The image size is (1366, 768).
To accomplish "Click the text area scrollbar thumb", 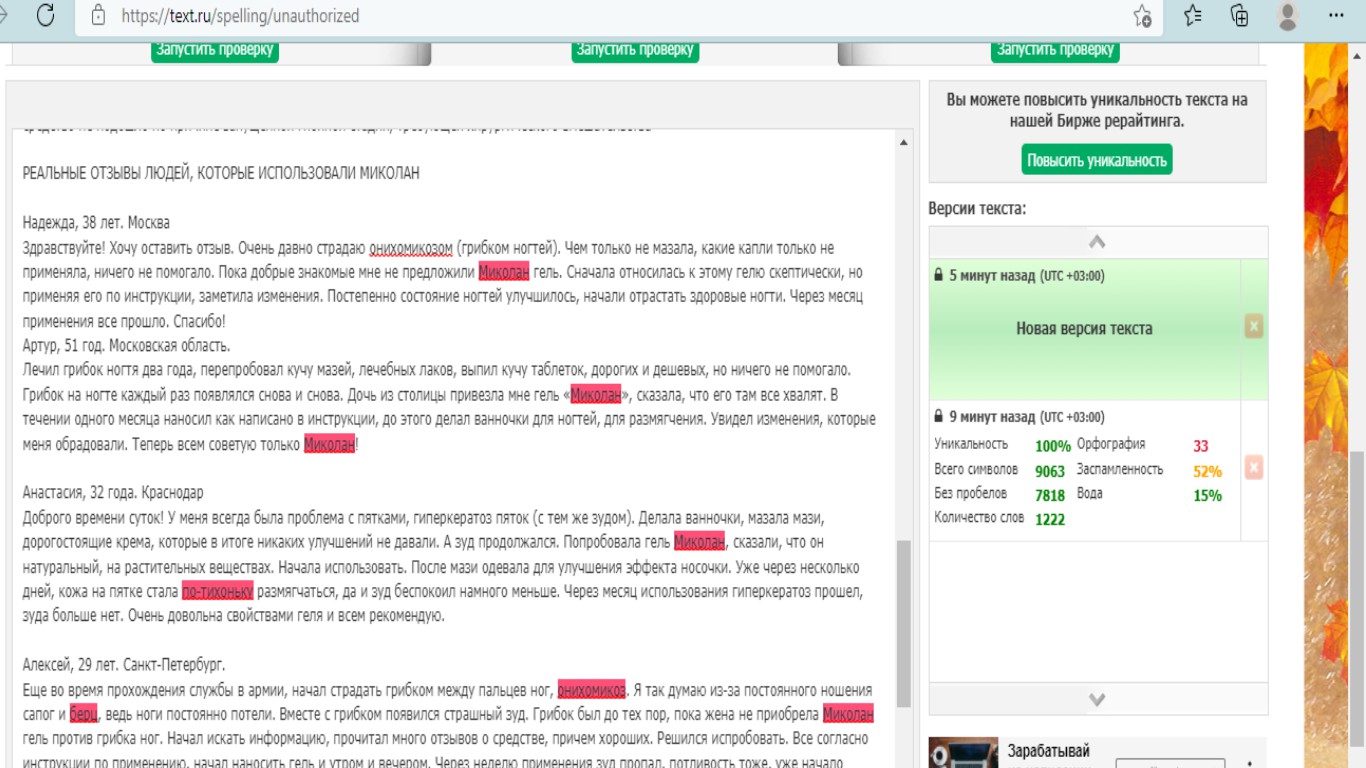I will [x=904, y=623].
